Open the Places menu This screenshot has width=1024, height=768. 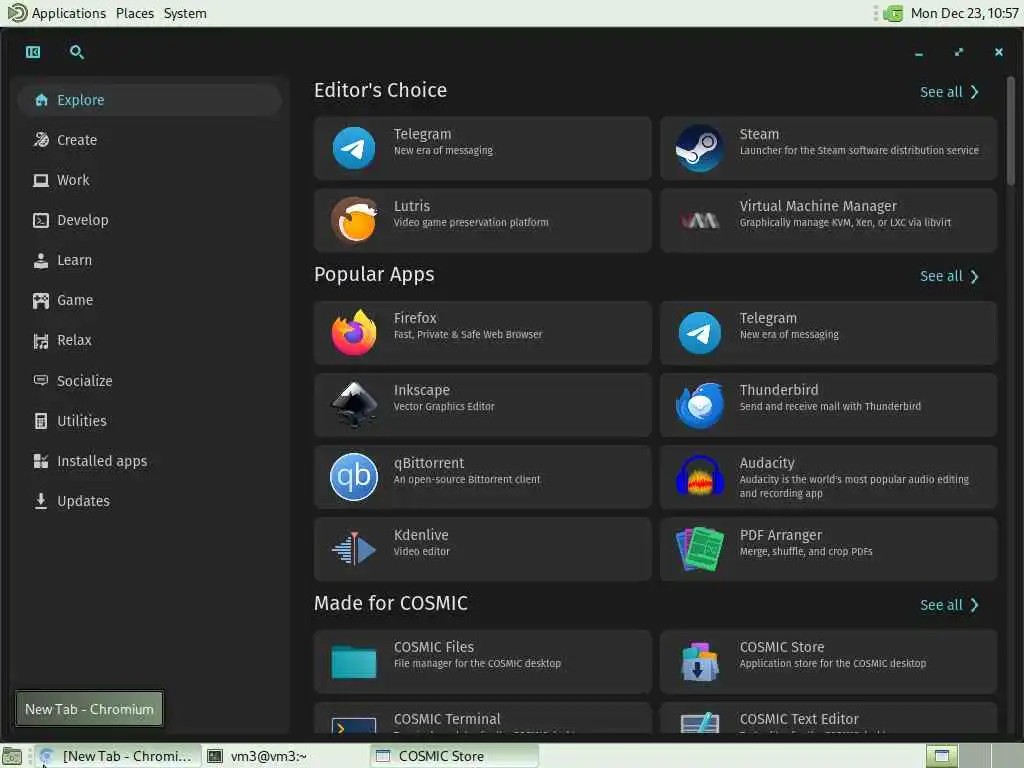[135, 13]
